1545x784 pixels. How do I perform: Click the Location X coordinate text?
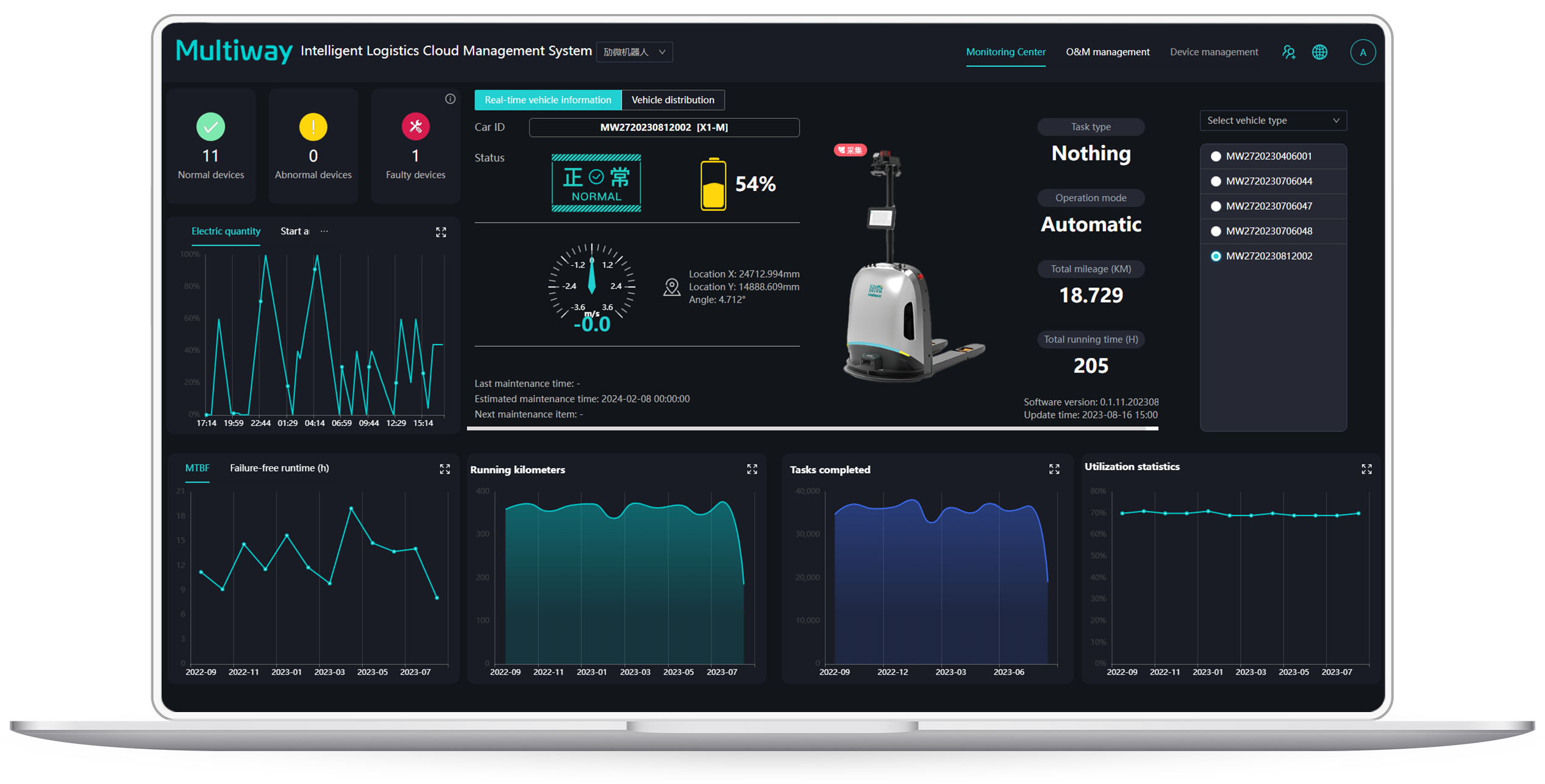coord(744,274)
